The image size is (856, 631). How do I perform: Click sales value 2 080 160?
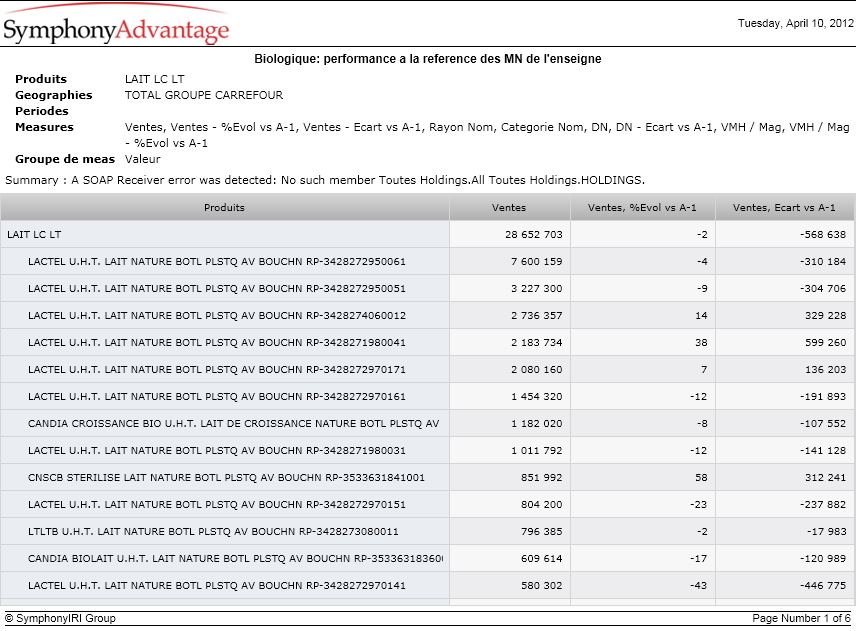point(536,370)
